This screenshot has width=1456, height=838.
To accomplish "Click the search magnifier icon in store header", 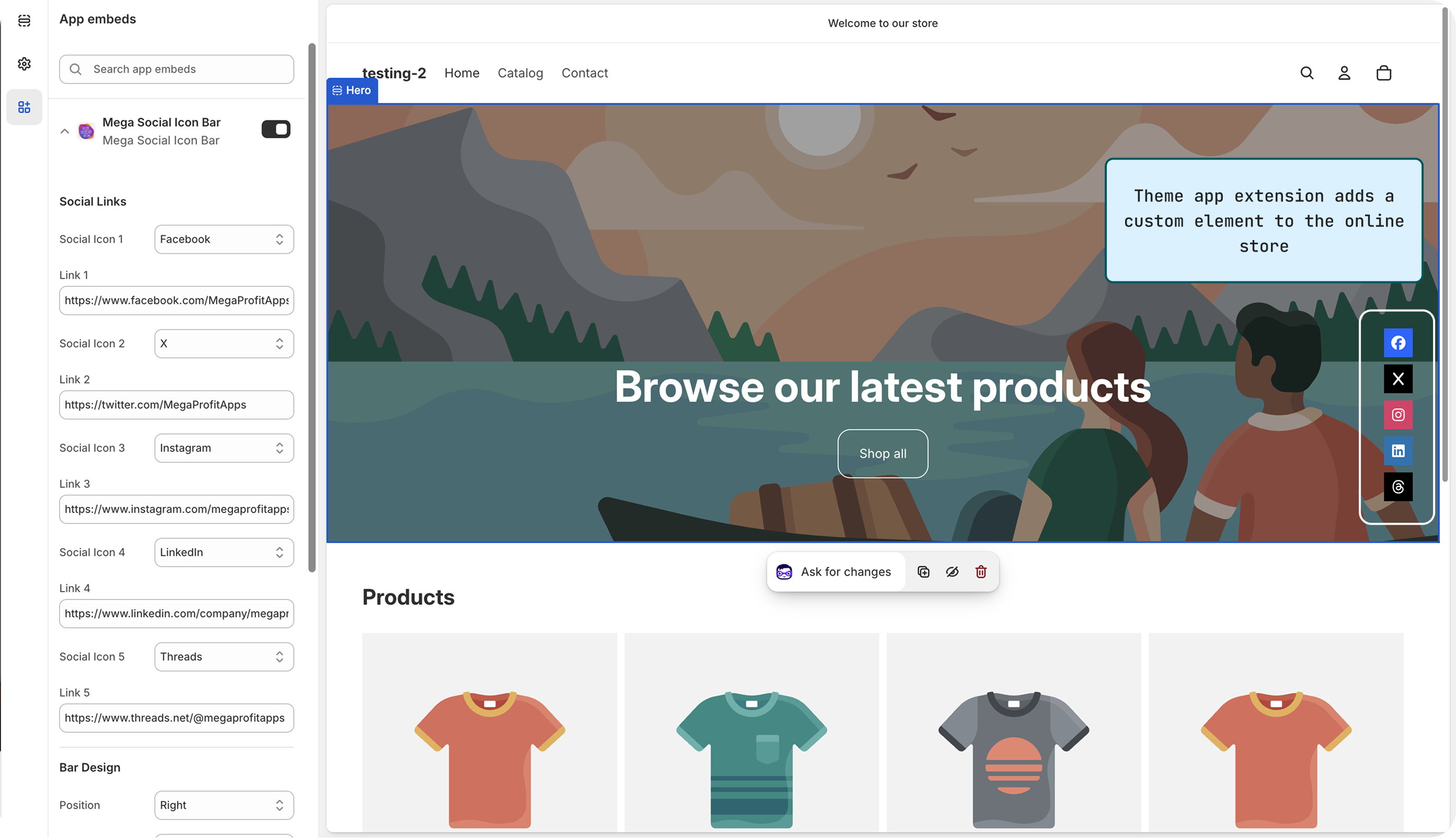I will [x=1306, y=73].
